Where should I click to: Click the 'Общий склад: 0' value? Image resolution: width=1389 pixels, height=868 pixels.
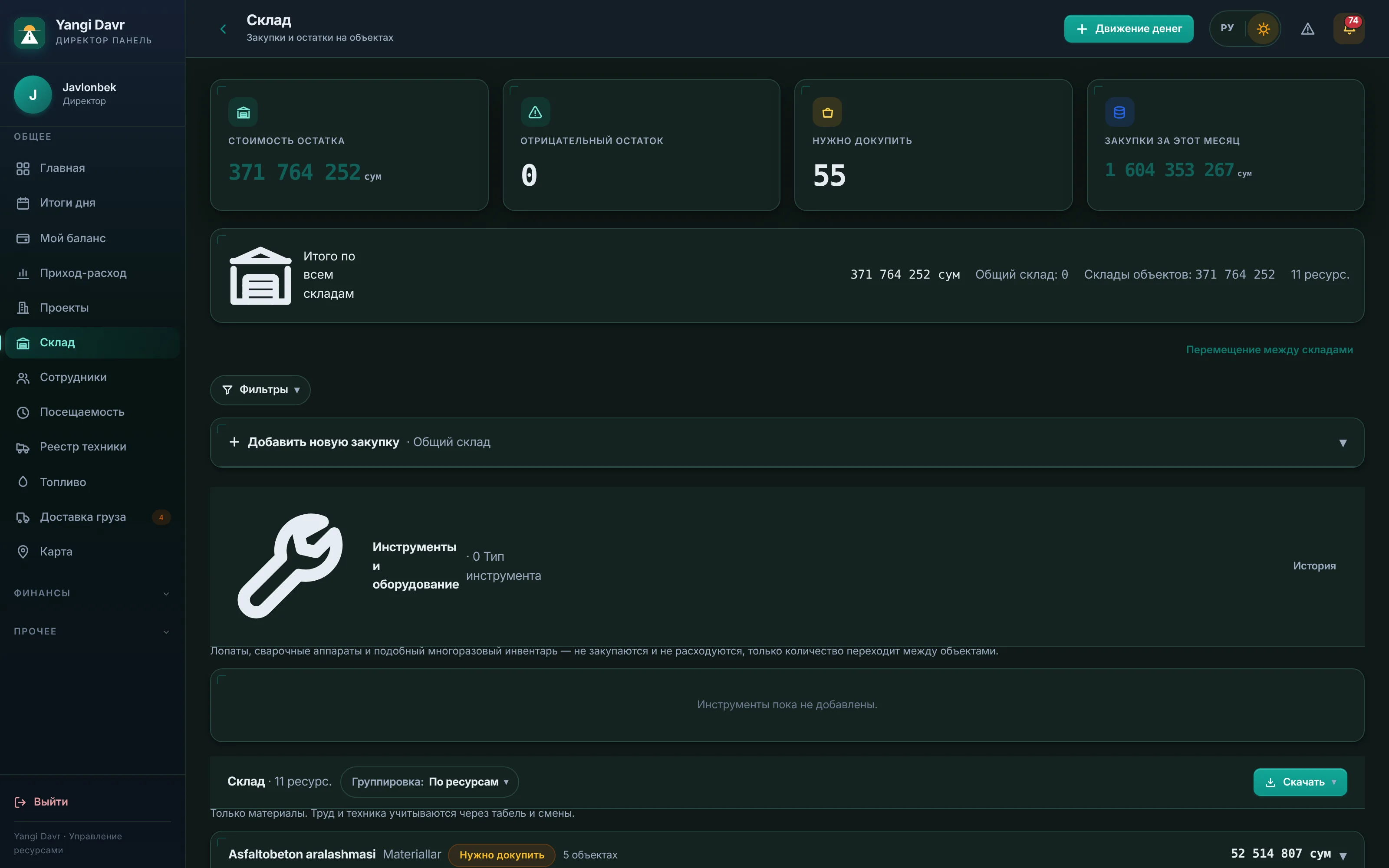pyautogui.click(x=1022, y=274)
